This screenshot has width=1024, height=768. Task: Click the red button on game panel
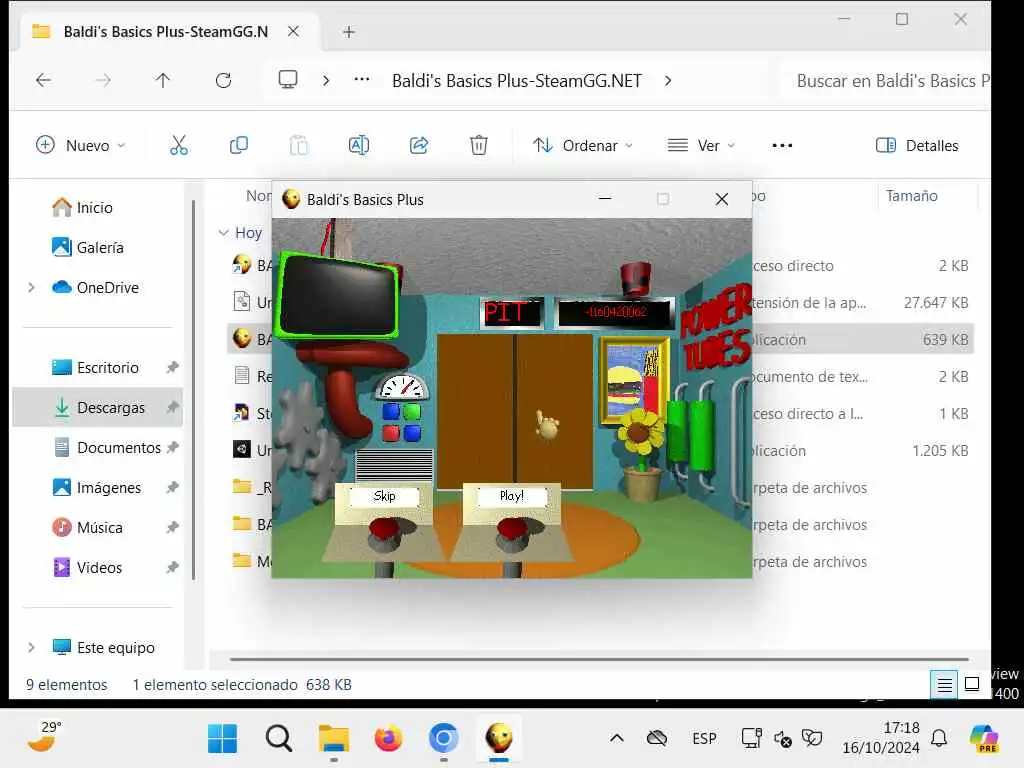391,432
